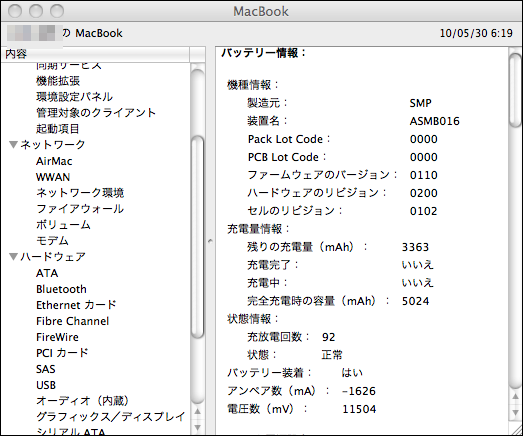This screenshot has width=523, height=436.
Task: Click the ネットワーク category label
Action: point(53,144)
